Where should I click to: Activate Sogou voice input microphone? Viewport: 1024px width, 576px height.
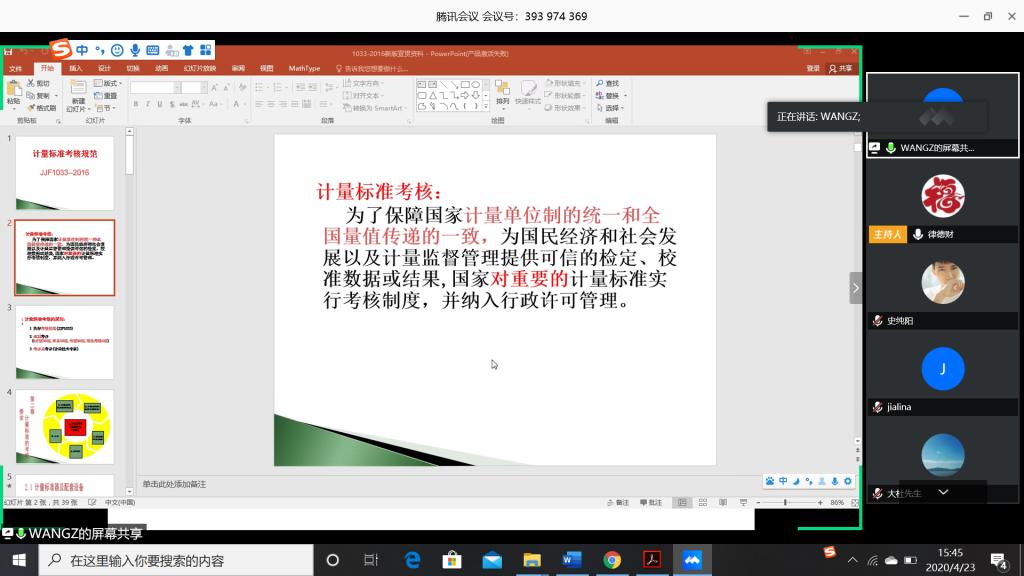pos(135,50)
